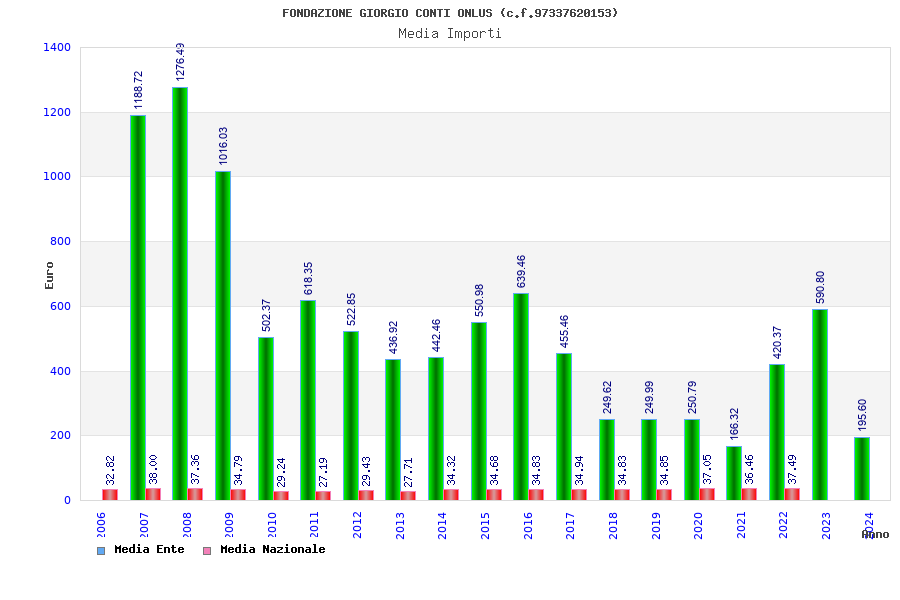Image resolution: width=900 pixels, height=600 pixels.
Task: Click the red bar labeled 37.49
Action: [x=793, y=494]
